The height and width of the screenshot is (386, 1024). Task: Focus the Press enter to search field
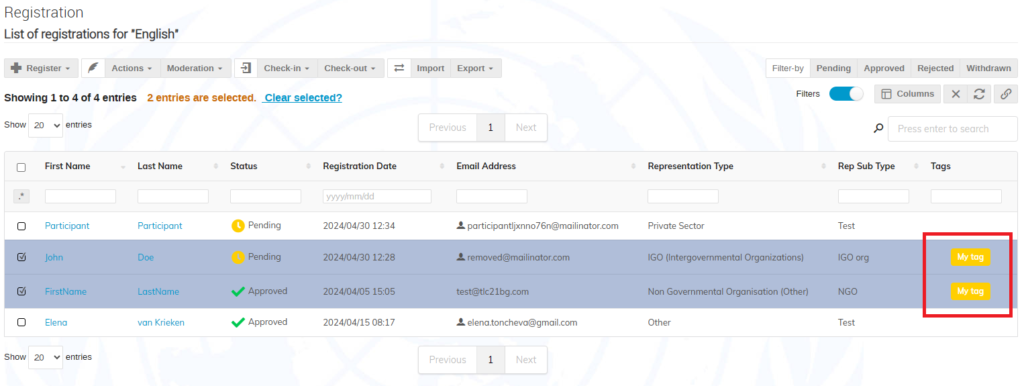(x=952, y=129)
